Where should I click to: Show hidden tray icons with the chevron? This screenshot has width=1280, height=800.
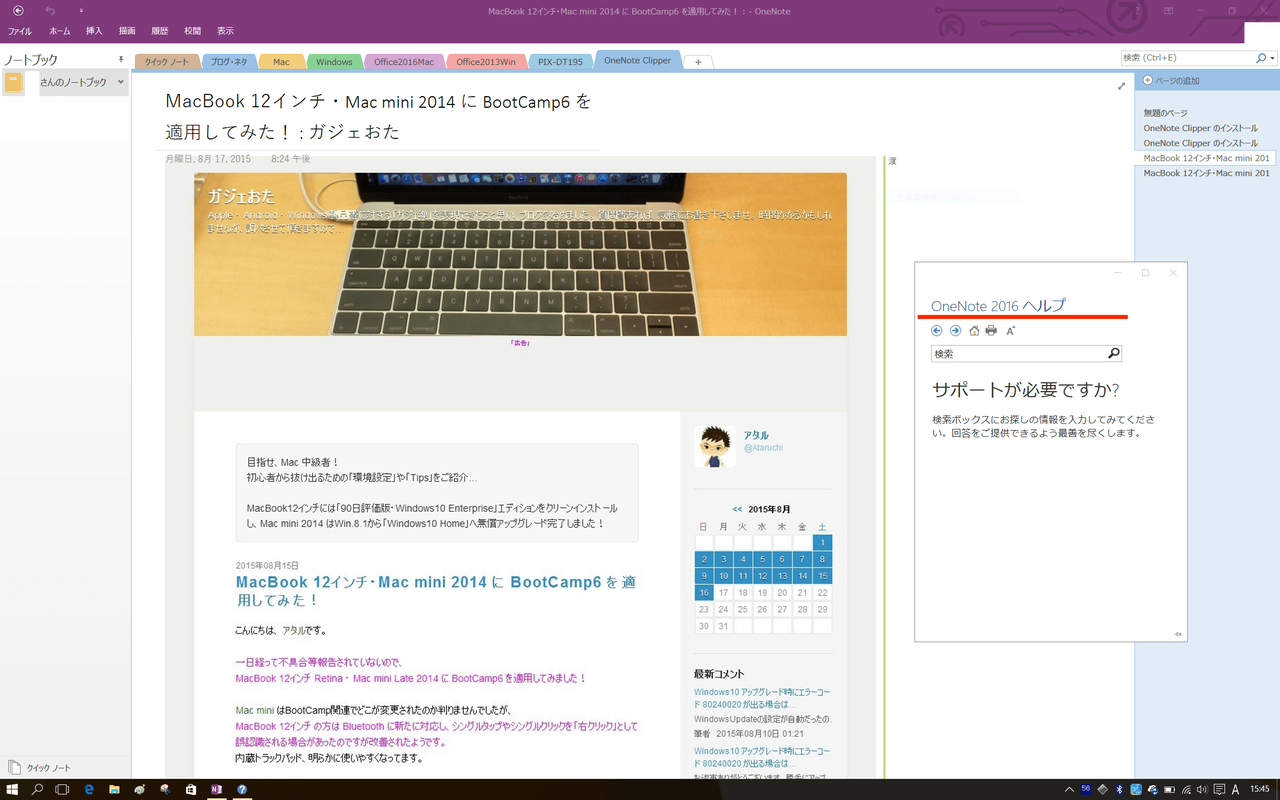click(x=1069, y=789)
